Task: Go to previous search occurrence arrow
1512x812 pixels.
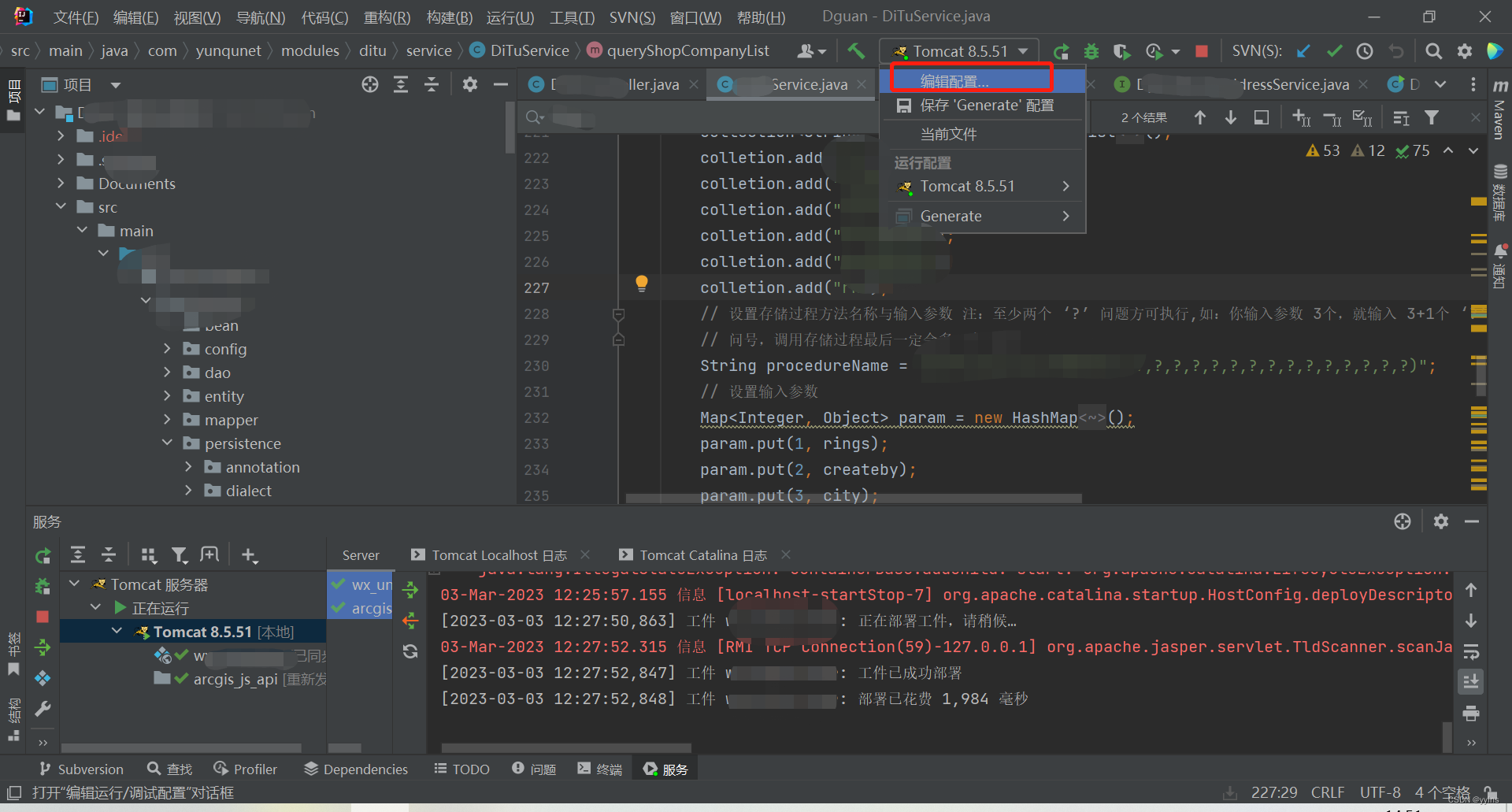Action: 1200,117
